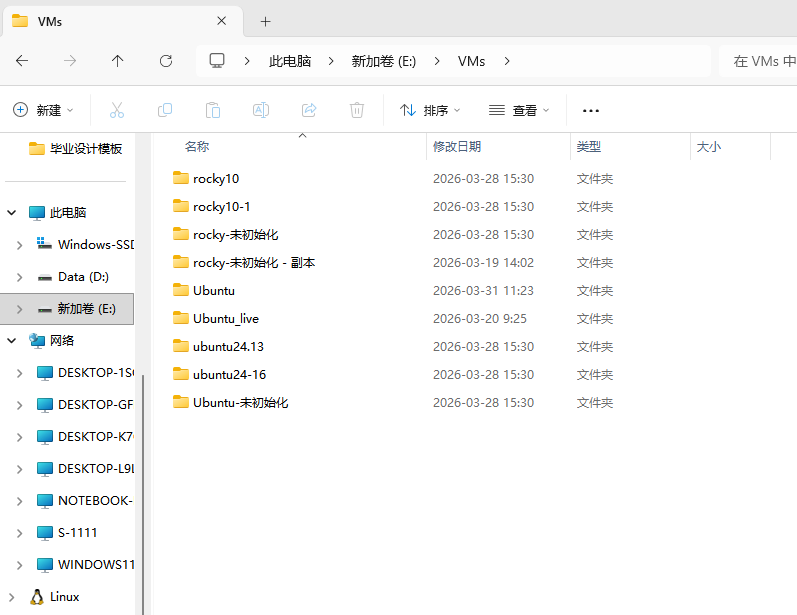
Task: Click the navigation pane scrollbar
Action: tap(143, 494)
